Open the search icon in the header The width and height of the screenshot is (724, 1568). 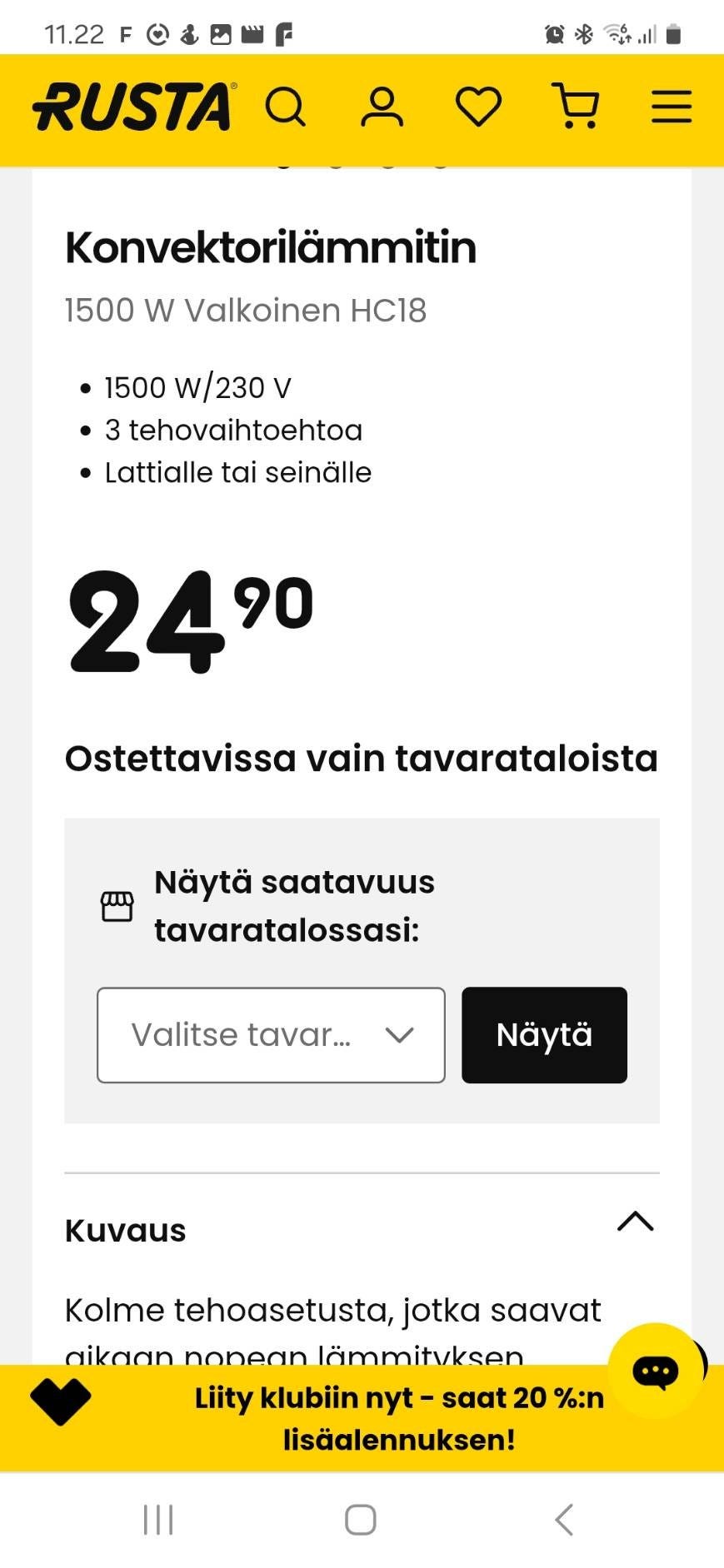point(286,107)
